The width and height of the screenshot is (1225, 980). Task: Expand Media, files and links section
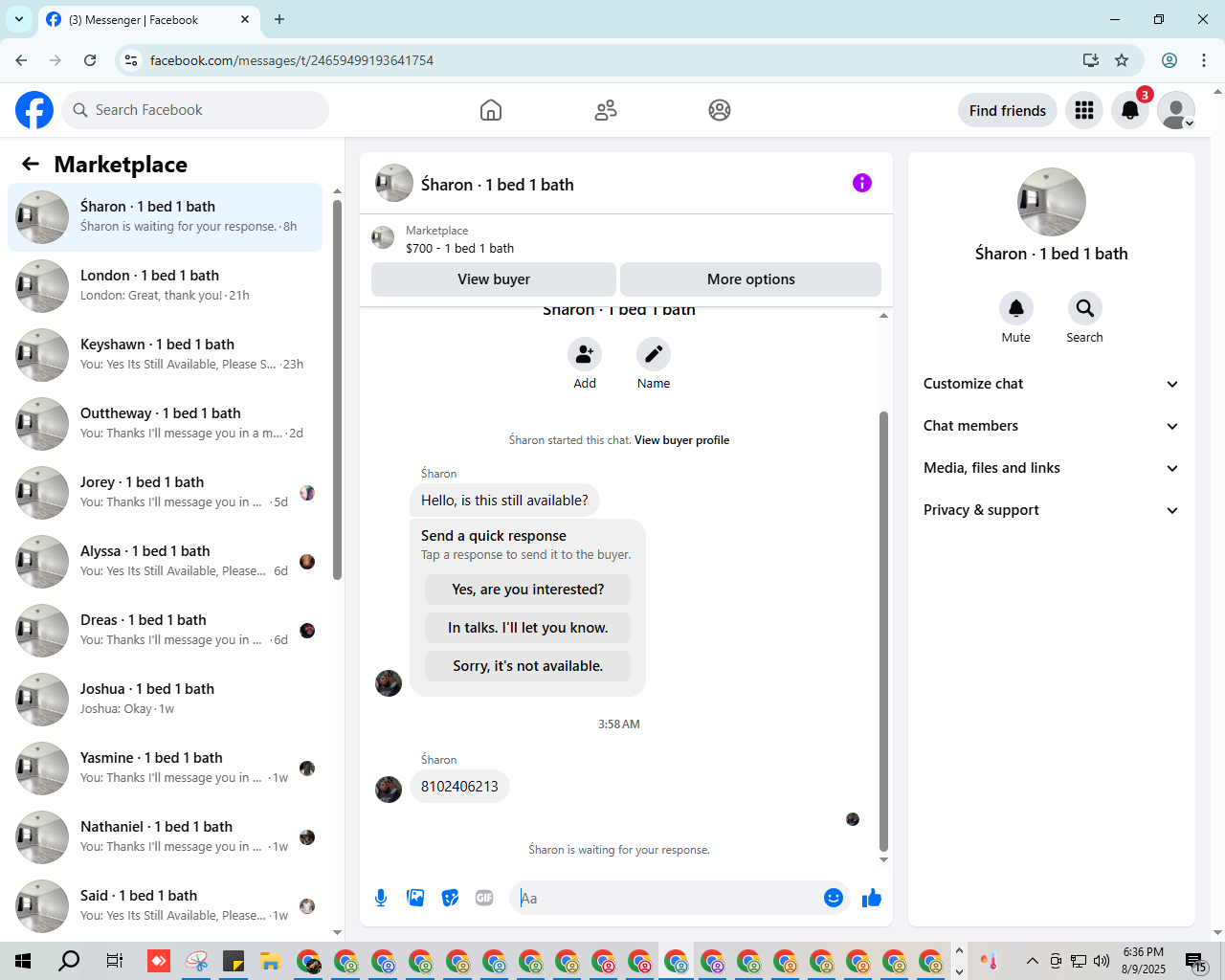coord(1051,468)
